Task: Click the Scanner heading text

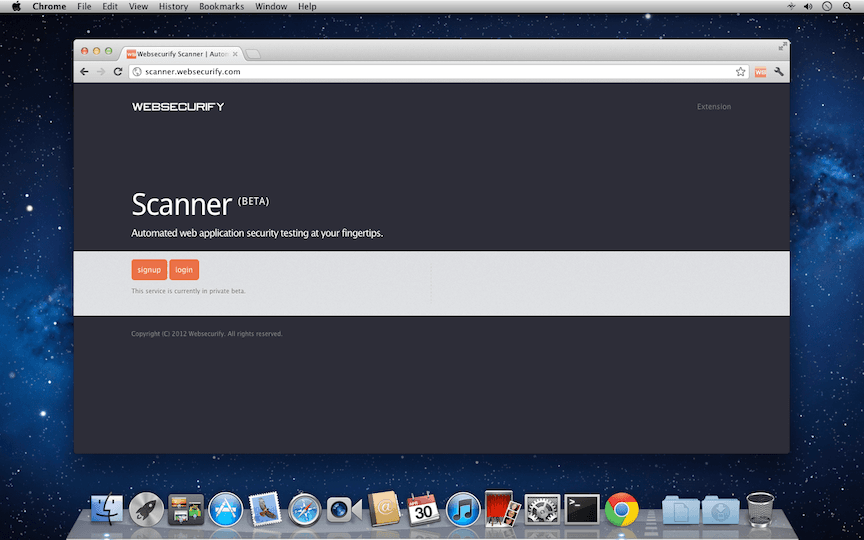Action: [x=181, y=204]
